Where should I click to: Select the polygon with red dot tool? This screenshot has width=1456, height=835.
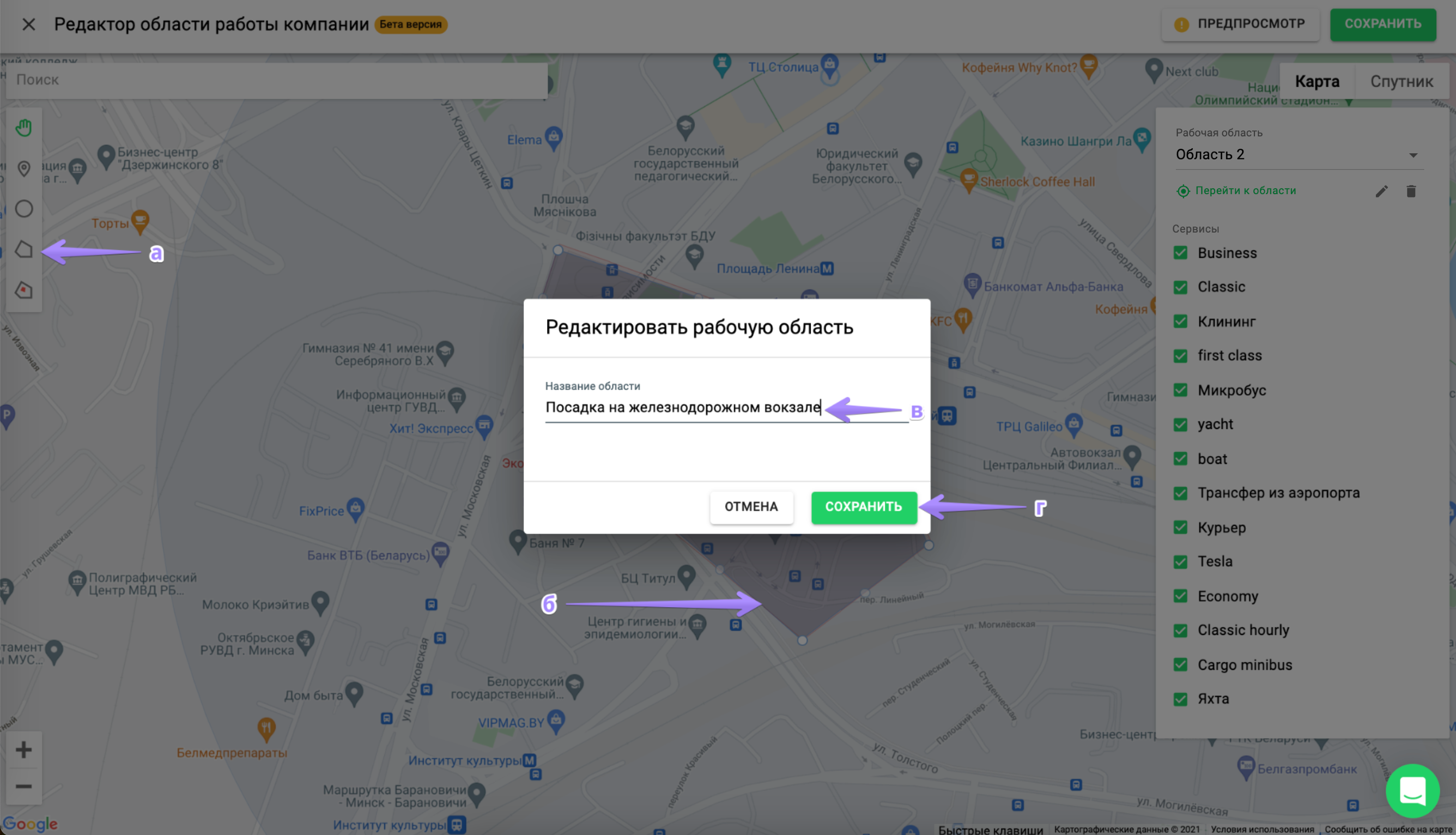coord(23,290)
